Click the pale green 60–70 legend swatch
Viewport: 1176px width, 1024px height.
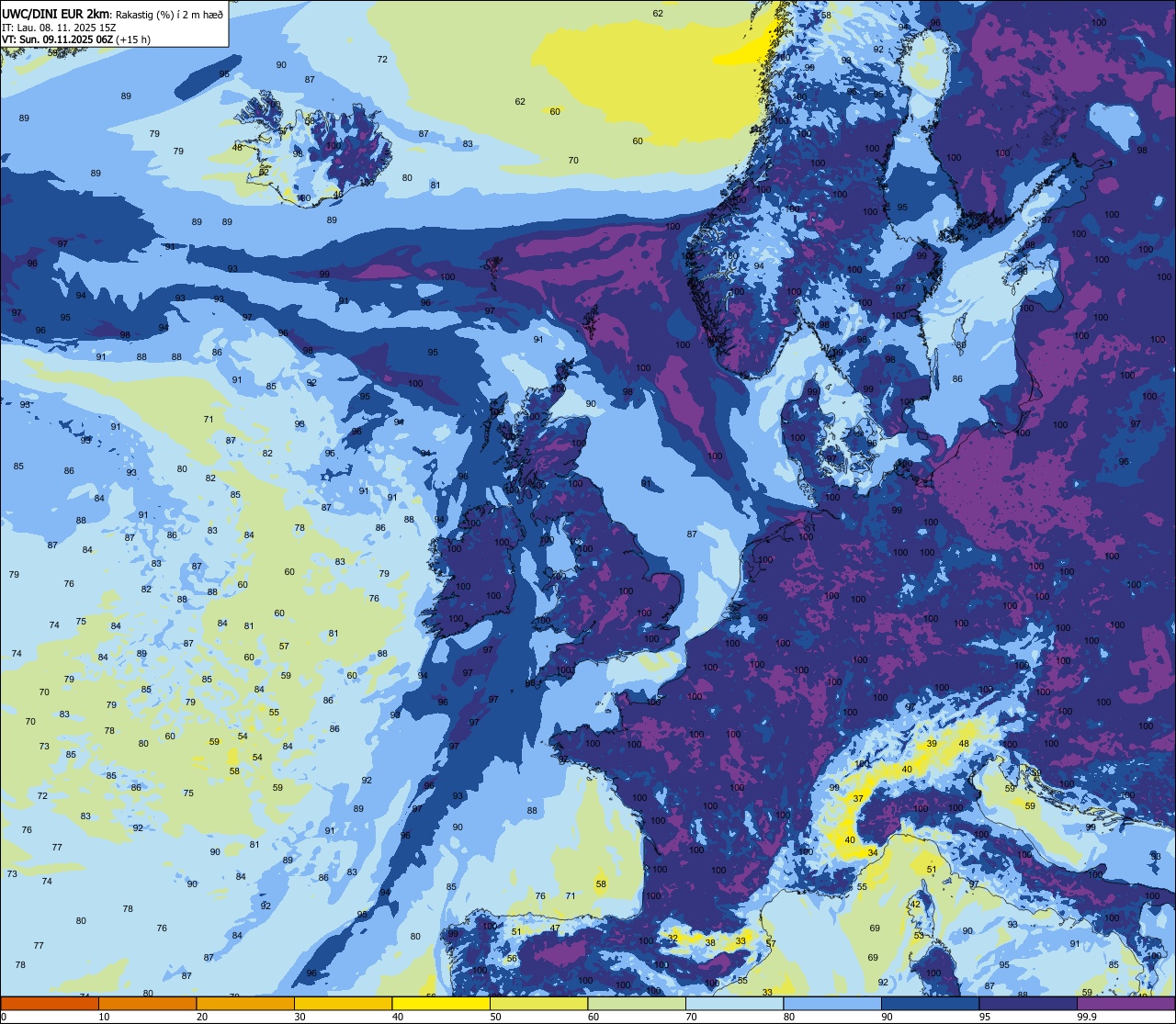[x=637, y=1004]
